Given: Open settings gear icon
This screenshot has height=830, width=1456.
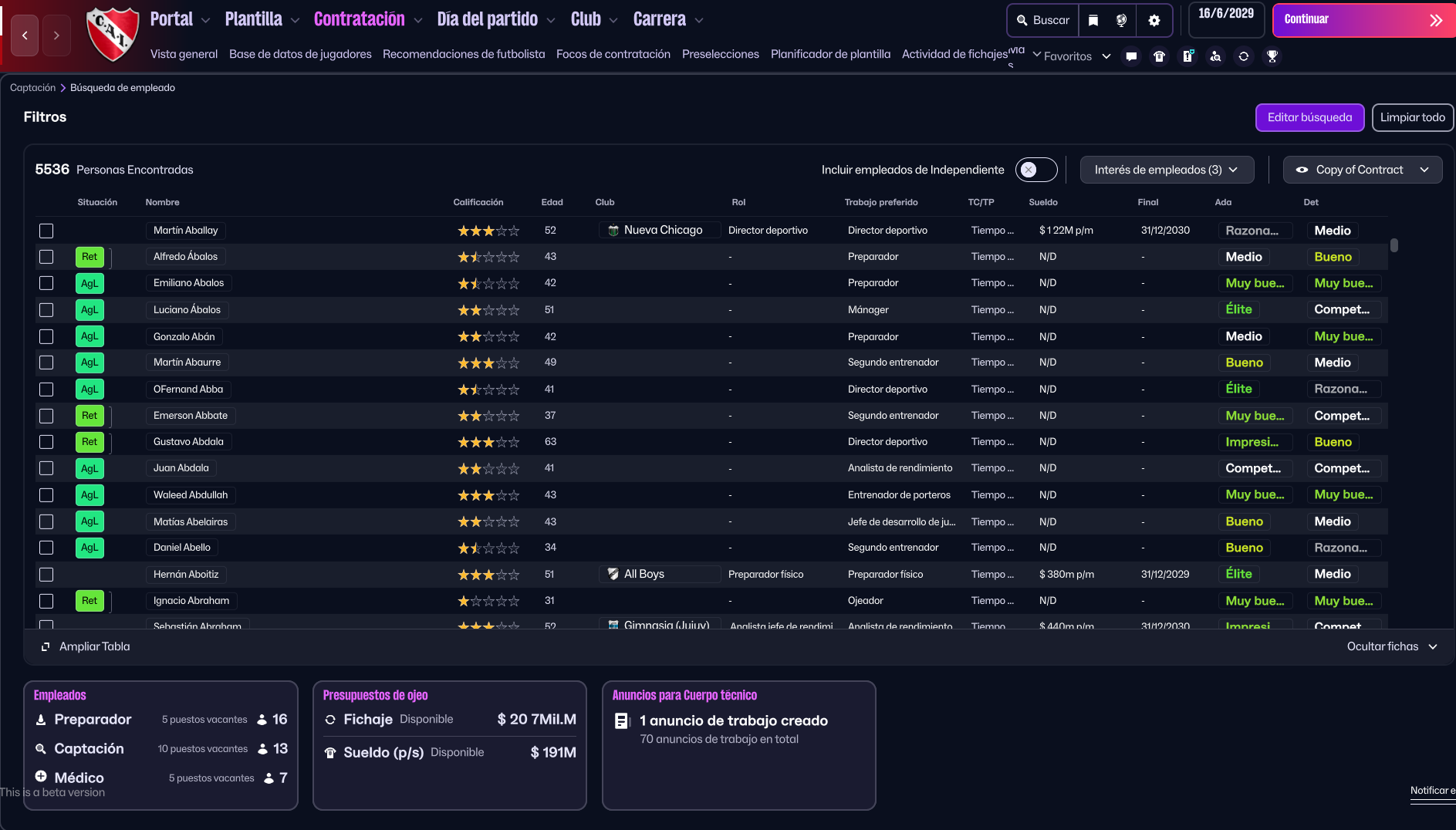Looking at the screenshot, I should coord(1154,21).
